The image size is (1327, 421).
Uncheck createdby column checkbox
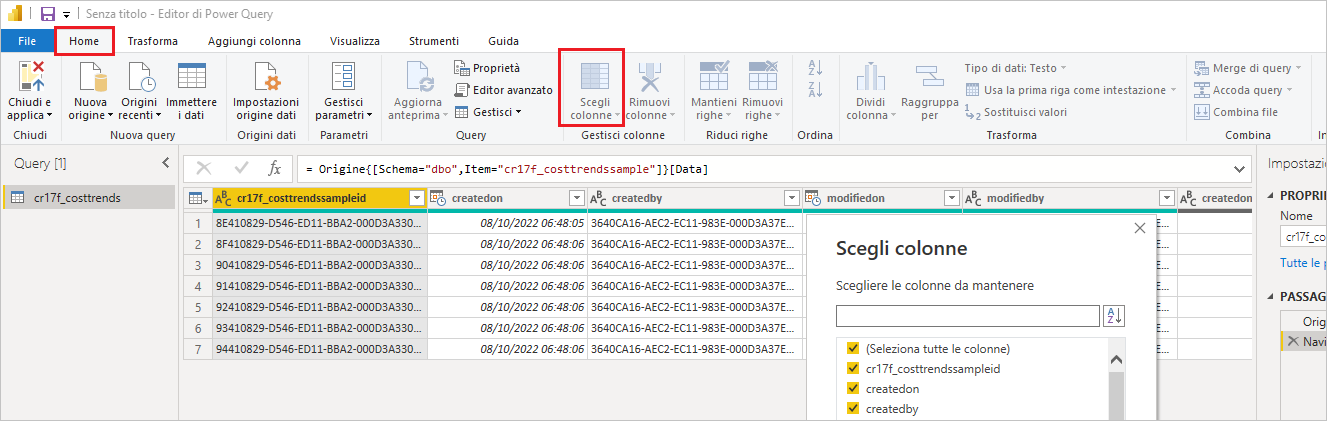[853, 409]
